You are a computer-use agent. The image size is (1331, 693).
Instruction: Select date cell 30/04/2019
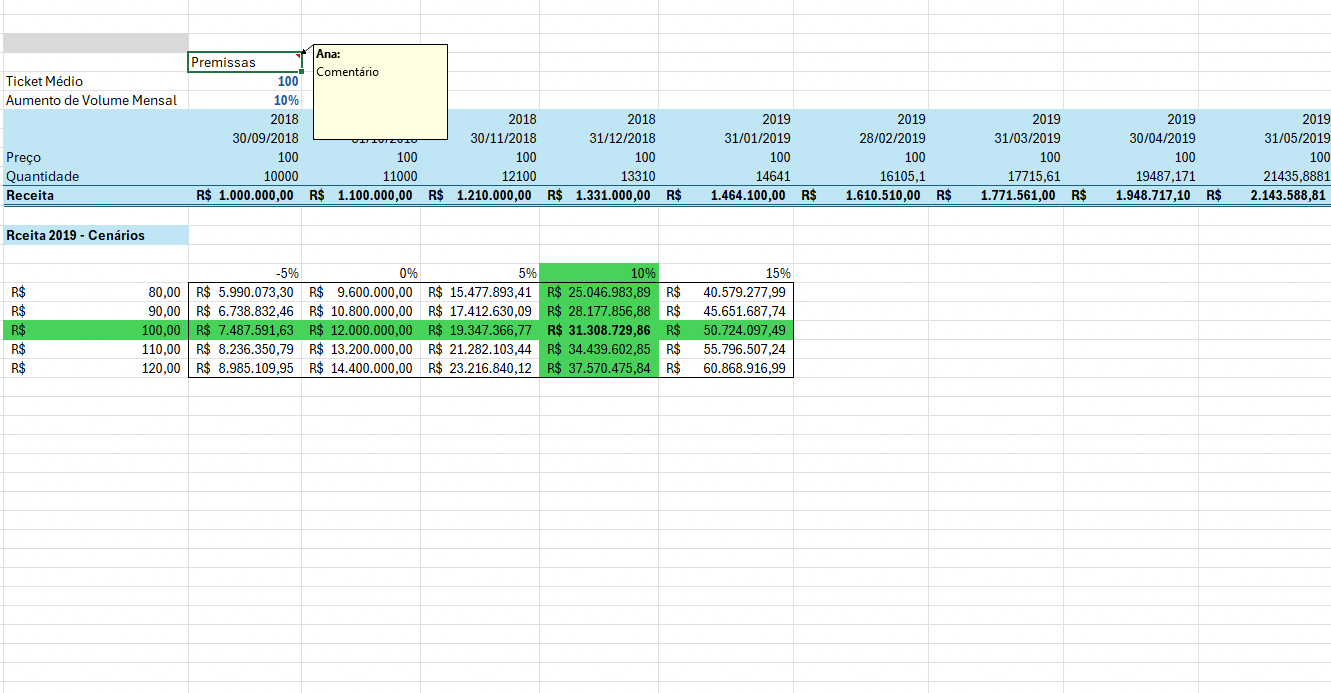coord(1131,138)
